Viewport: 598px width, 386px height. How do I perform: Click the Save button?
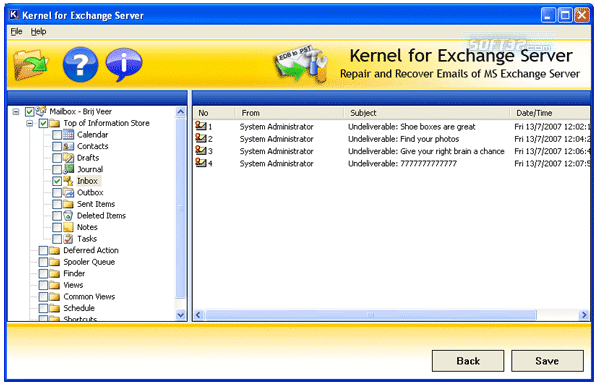click(x=547, y=360)
